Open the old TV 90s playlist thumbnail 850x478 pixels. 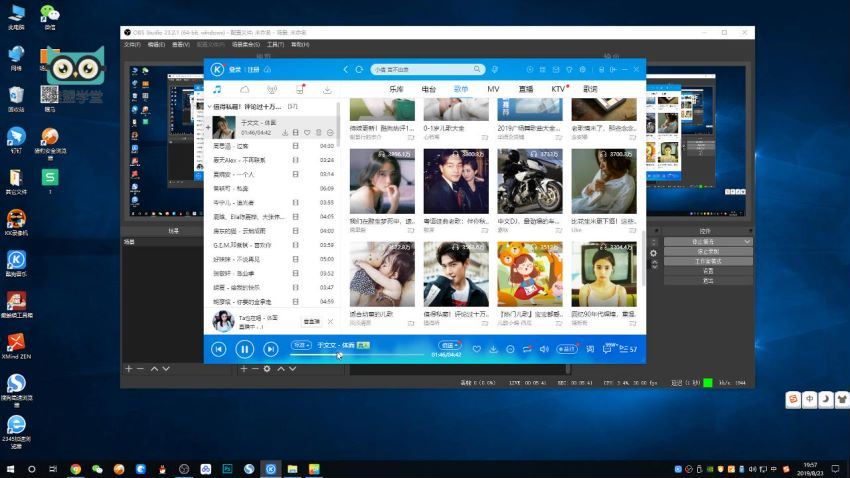(604, 274)
